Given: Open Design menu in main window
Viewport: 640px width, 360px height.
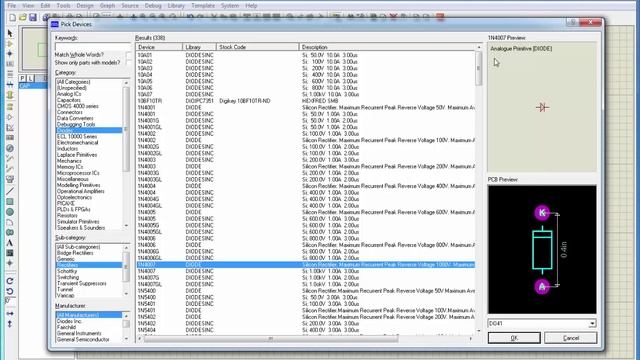Looking at the screenshot, I should [85, 6].
